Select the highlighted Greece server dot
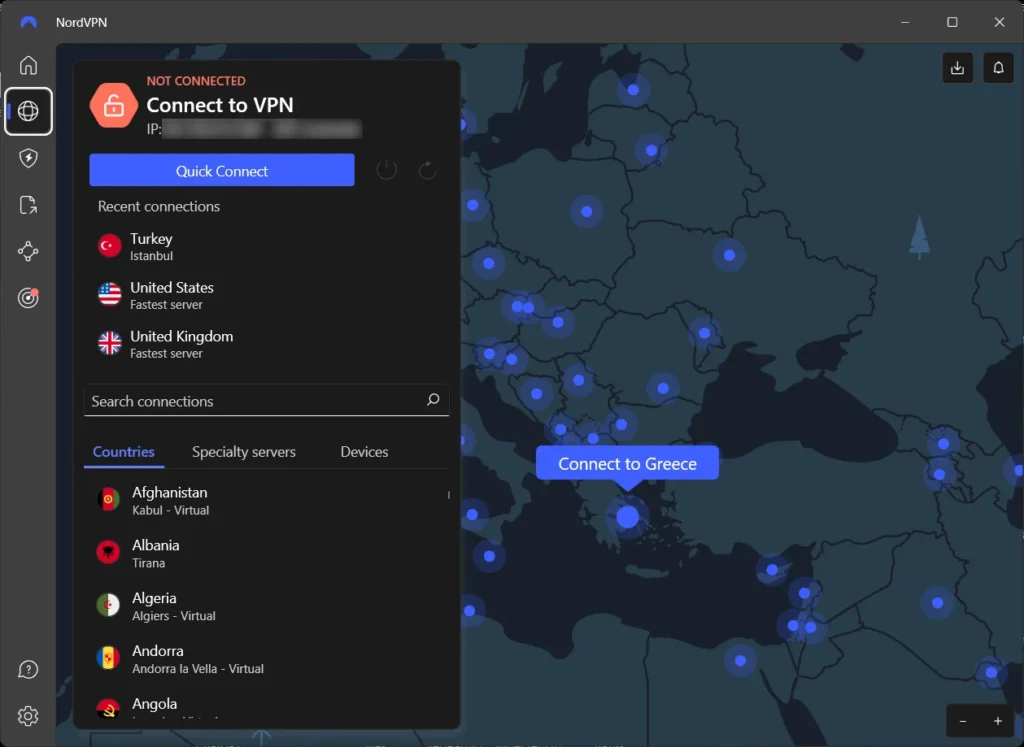The width and height of the screenshot is (1024, 747). point(628,517)
